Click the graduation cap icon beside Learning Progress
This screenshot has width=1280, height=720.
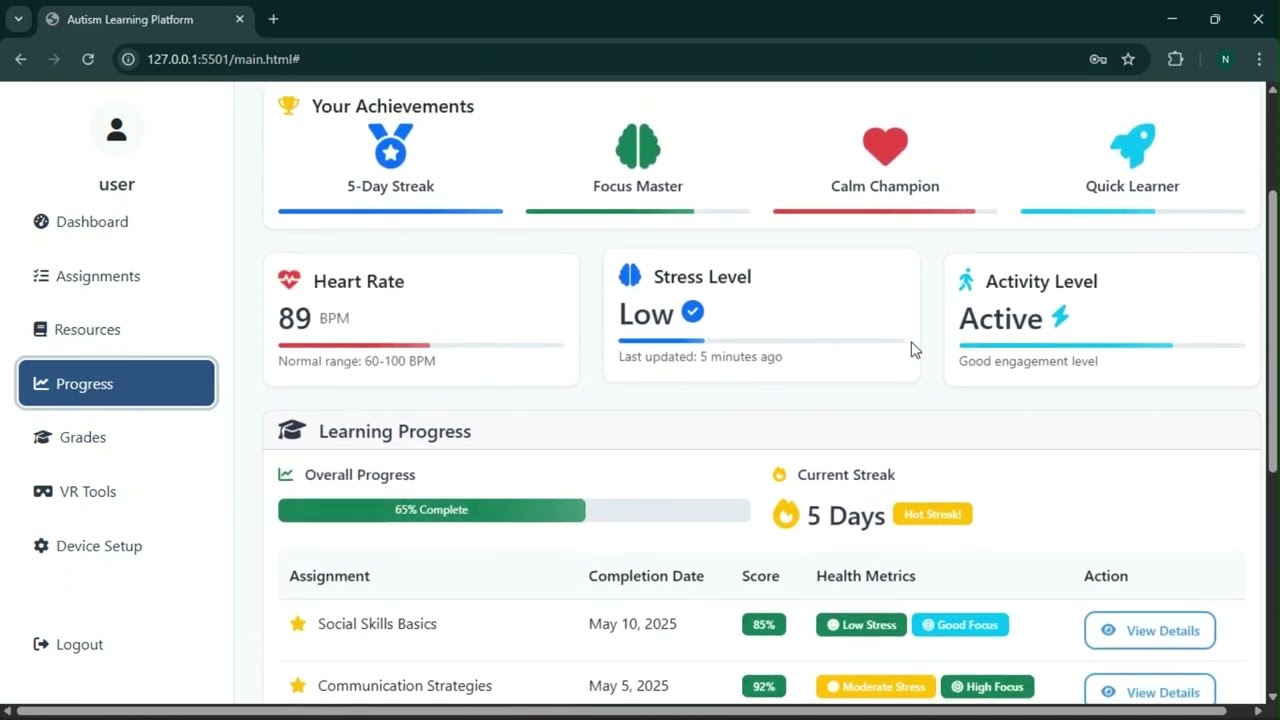pyautogui.click(x=291, y=430)
